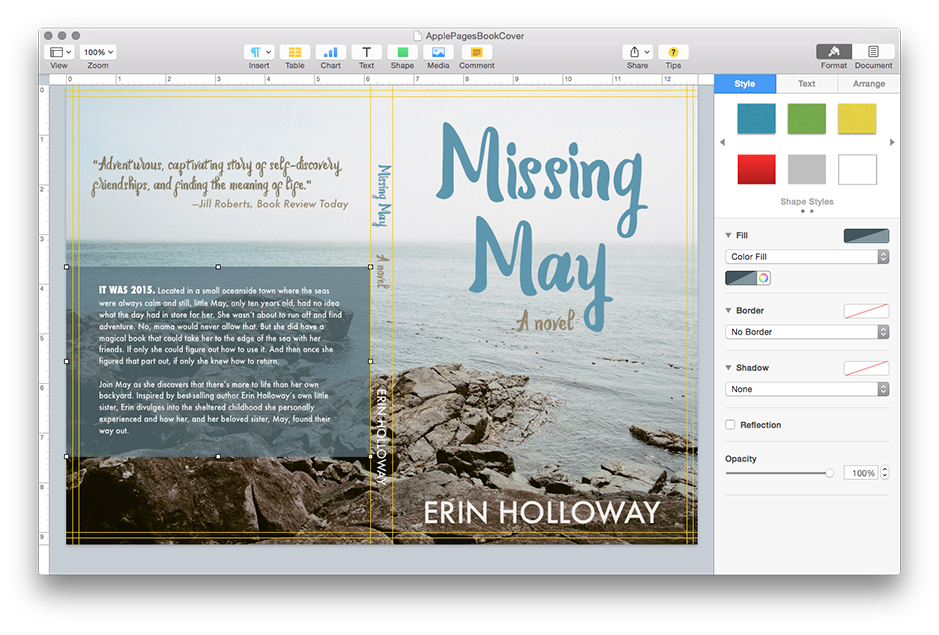
Task: Open Tips from the toolbar
Action: [673, 52]
